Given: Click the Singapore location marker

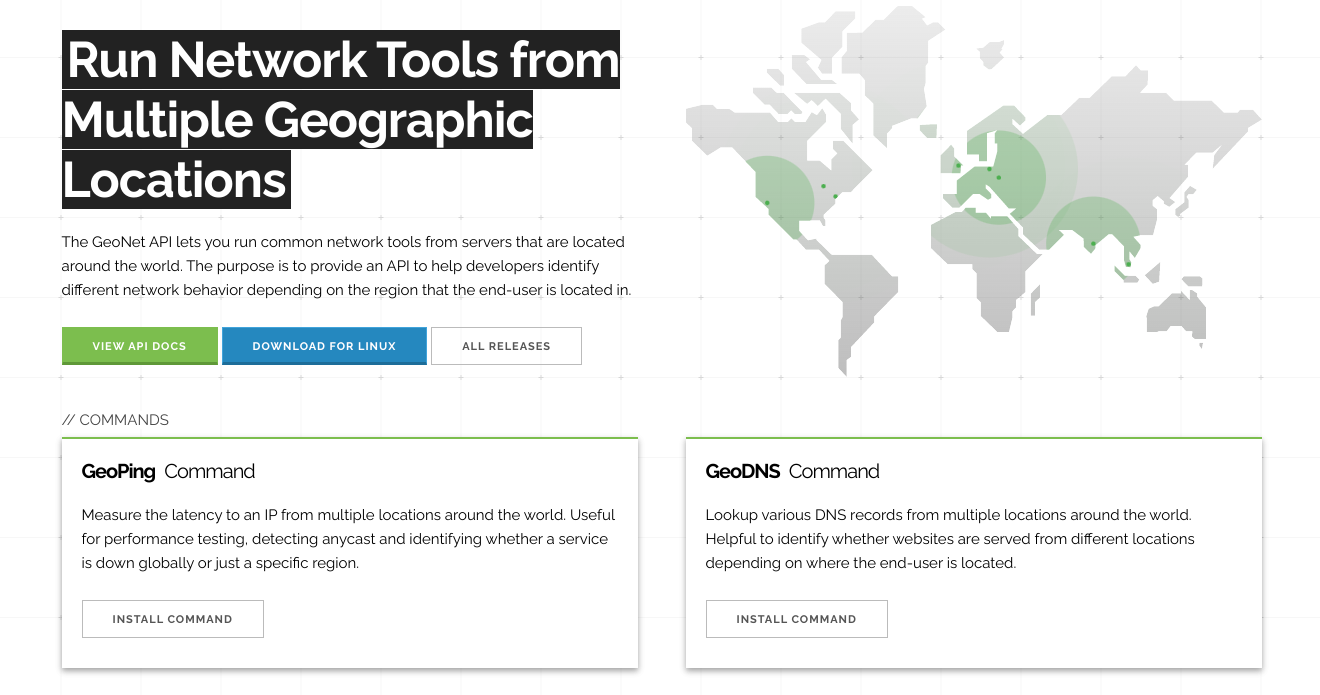Looking at the screenshot, I should click(x=1128, y=265).
